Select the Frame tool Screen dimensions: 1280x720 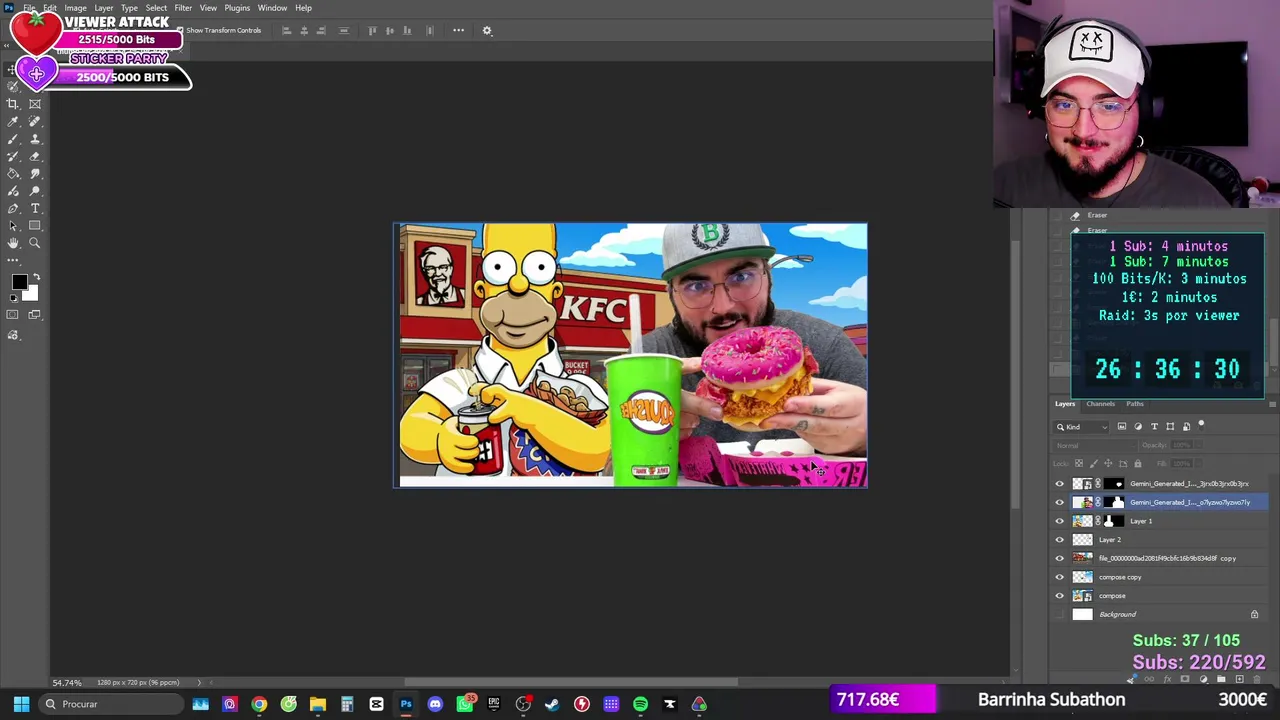35,104
